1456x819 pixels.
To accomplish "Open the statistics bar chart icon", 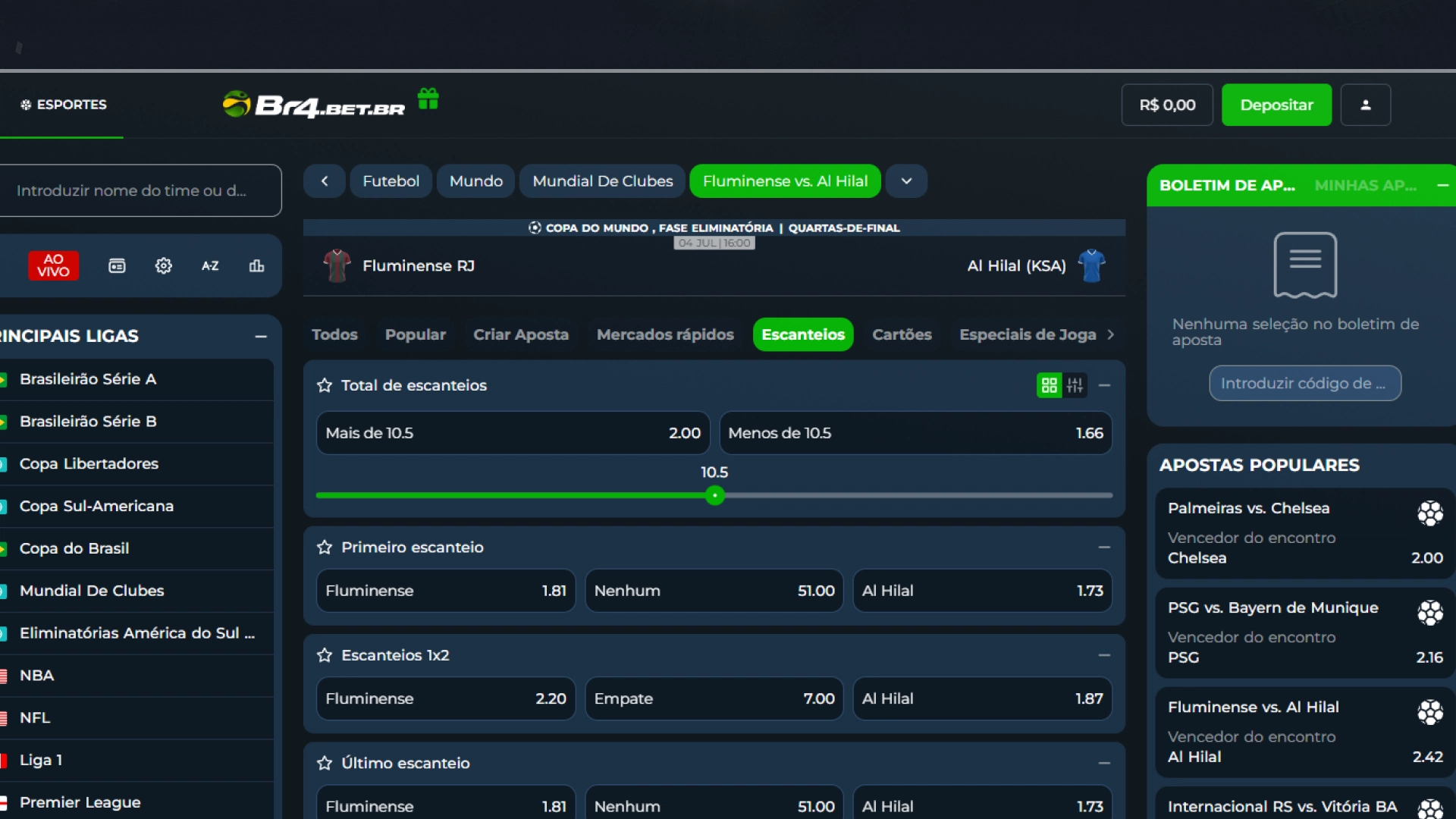I will (x=256, y=266).
